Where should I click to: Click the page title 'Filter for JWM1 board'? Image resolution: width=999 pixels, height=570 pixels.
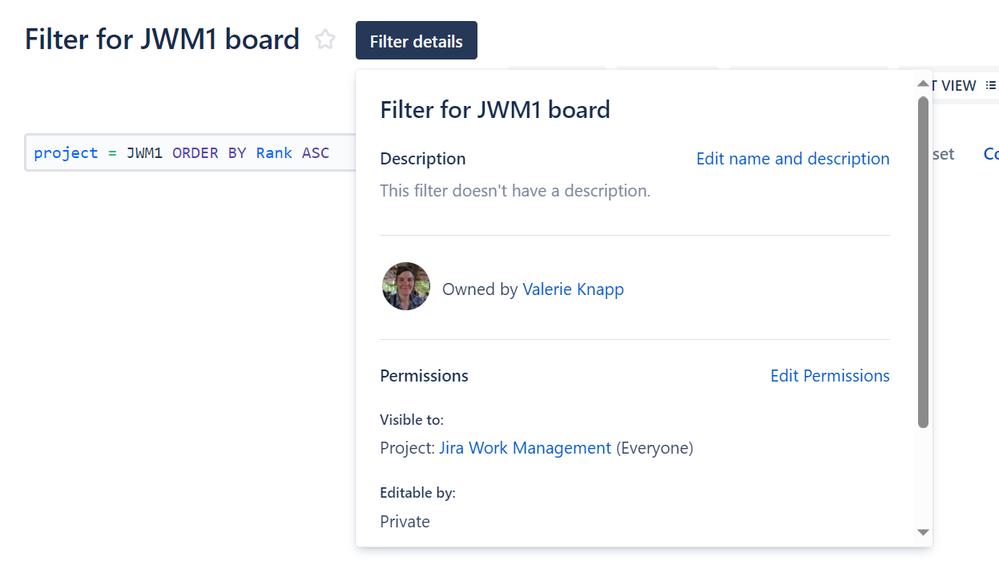162,40
